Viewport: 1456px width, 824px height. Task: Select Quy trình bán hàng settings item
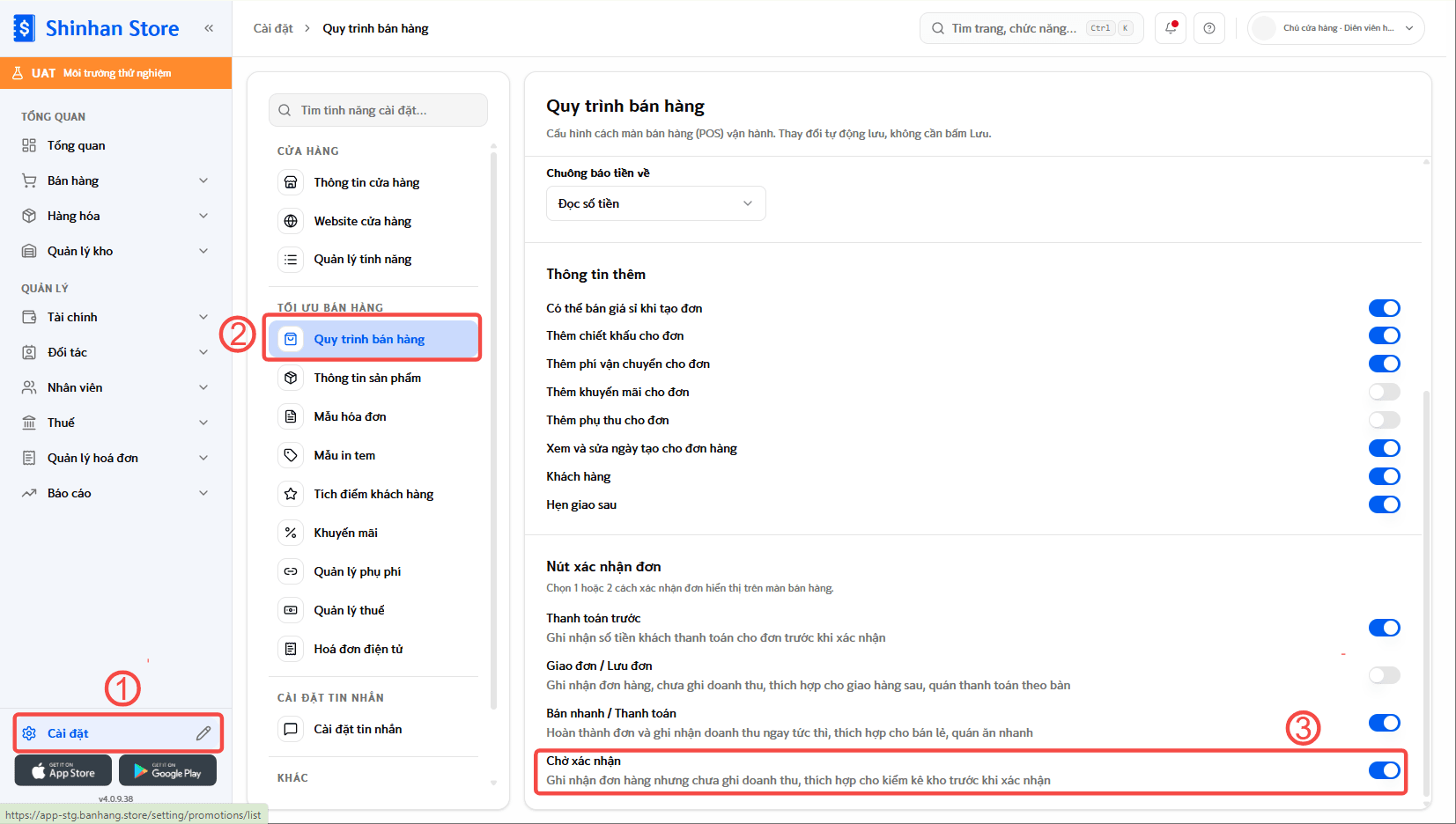373,339
